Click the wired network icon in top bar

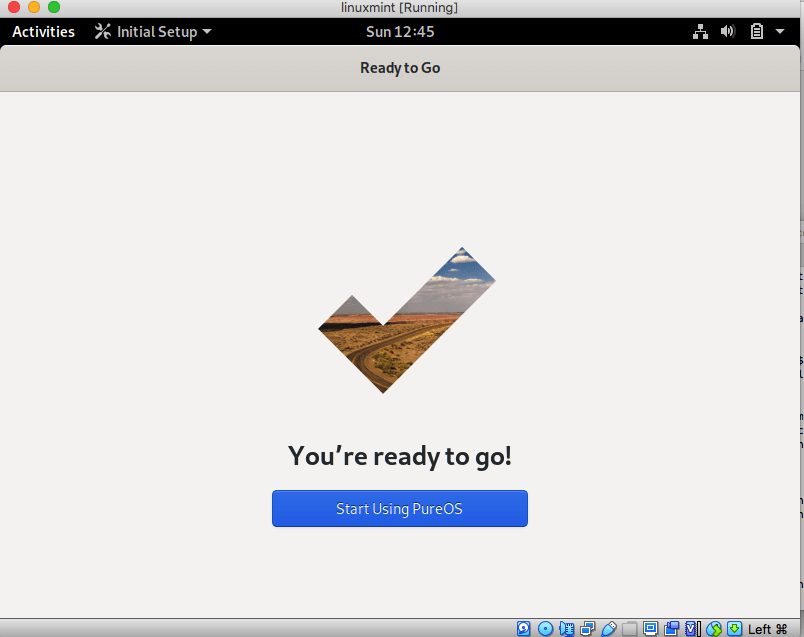700,32
